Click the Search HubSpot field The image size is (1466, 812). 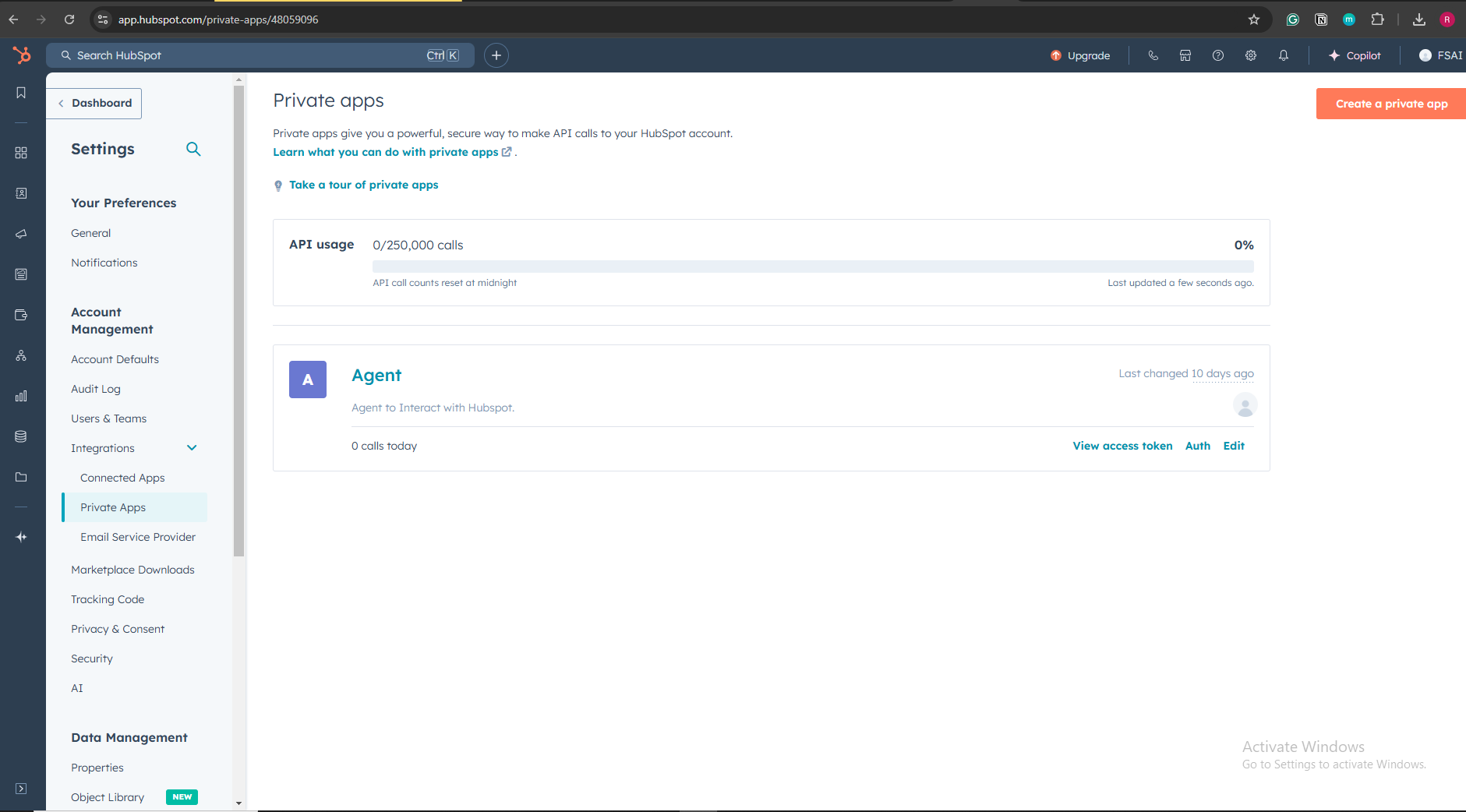[260, 55]
